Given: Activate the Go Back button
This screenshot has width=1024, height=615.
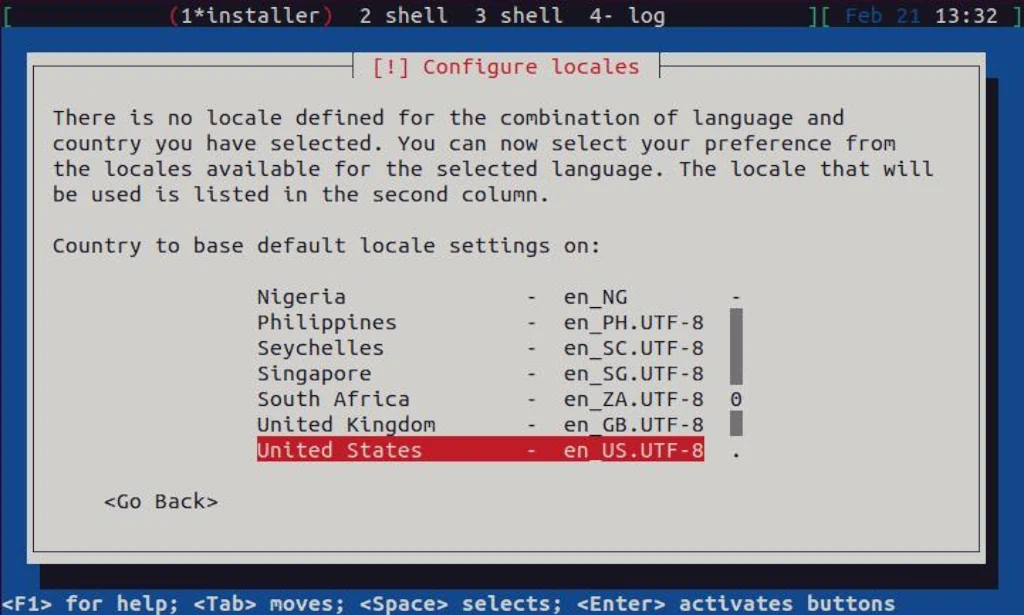Looking at the screenshot, I should (x=162, y=501).
